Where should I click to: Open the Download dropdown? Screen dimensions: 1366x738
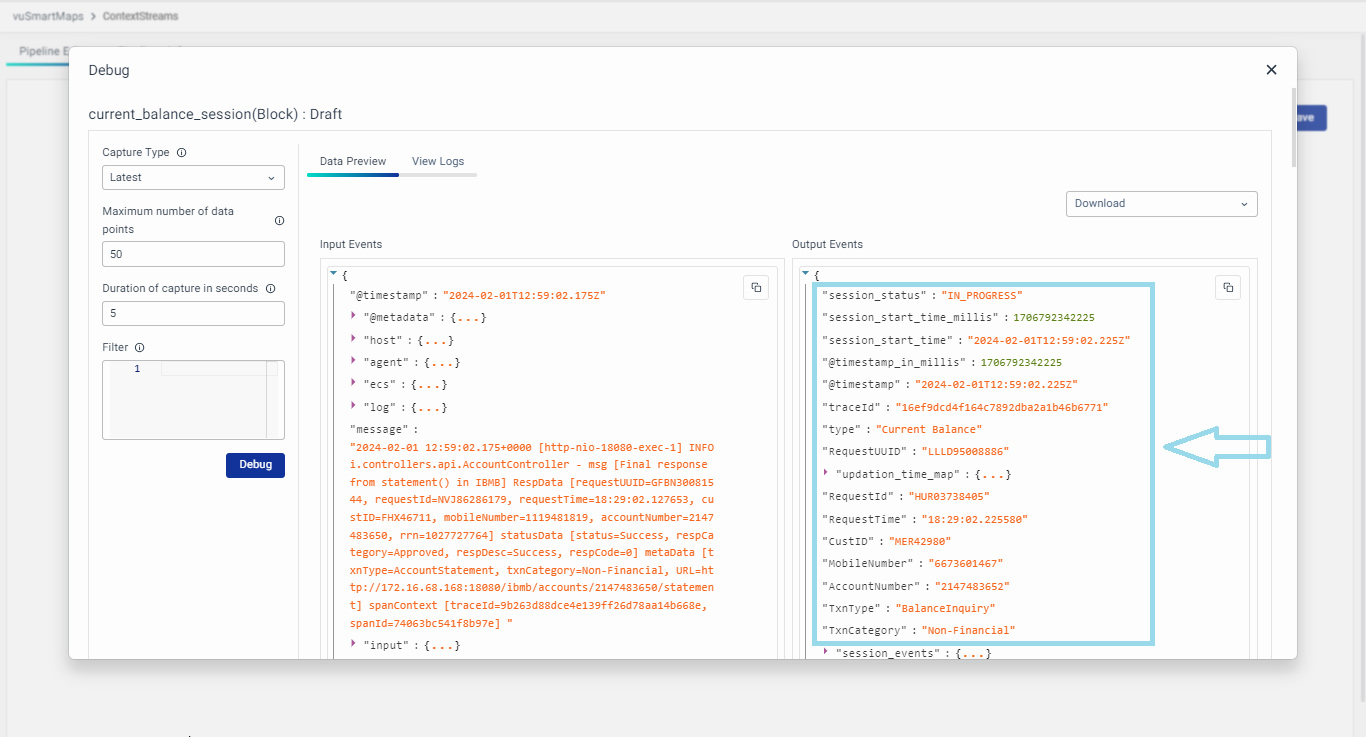1161,204
